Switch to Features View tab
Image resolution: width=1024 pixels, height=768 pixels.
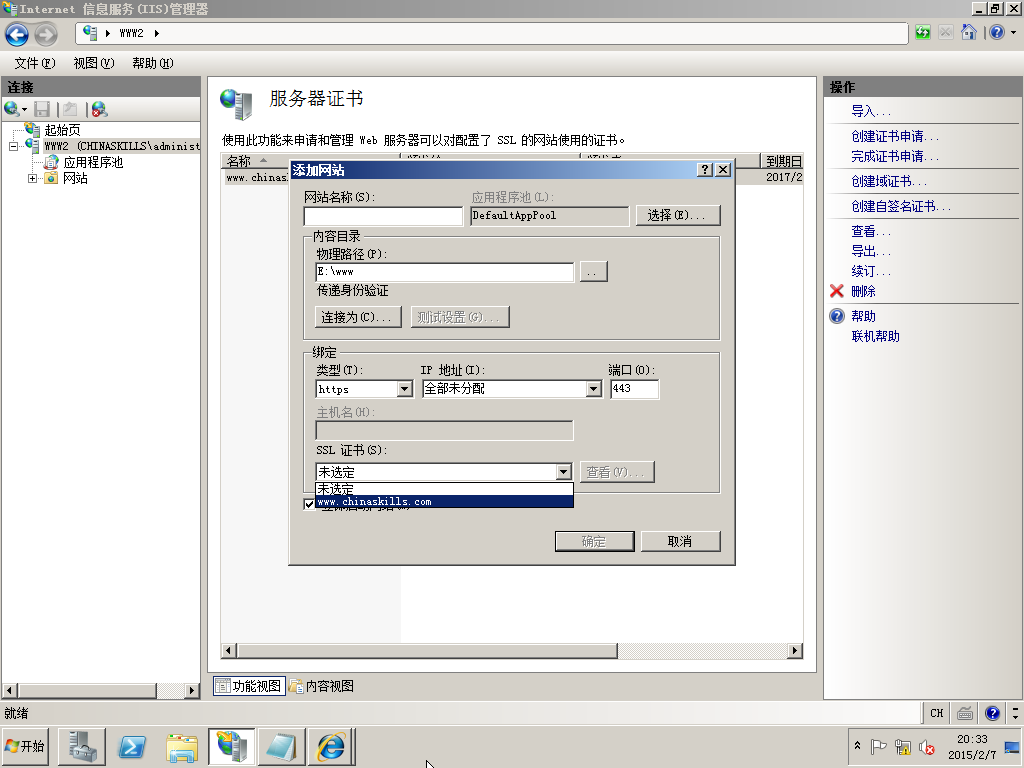[x=249, y=686]
